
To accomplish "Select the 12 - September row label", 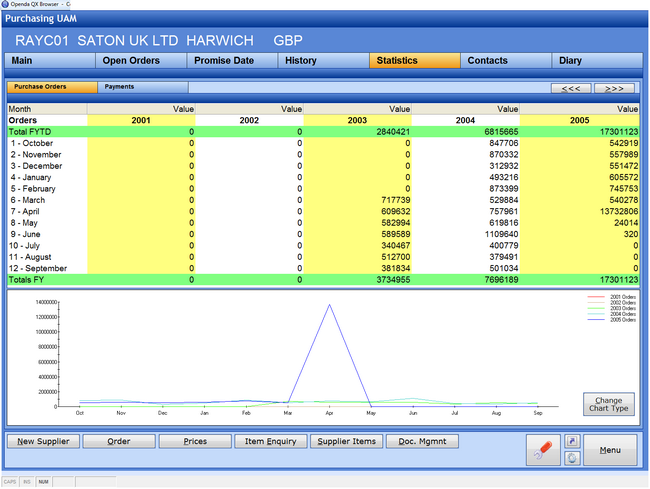I will coord(38,269).
